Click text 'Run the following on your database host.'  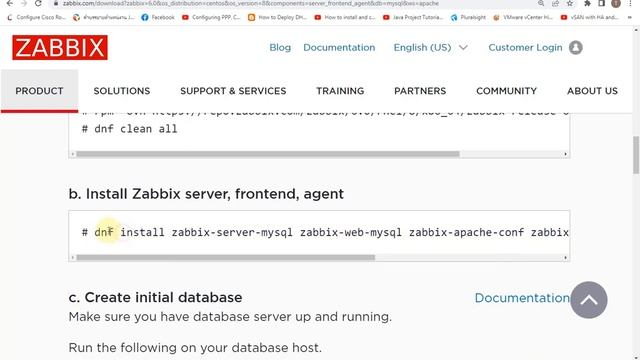coord(195,348)
